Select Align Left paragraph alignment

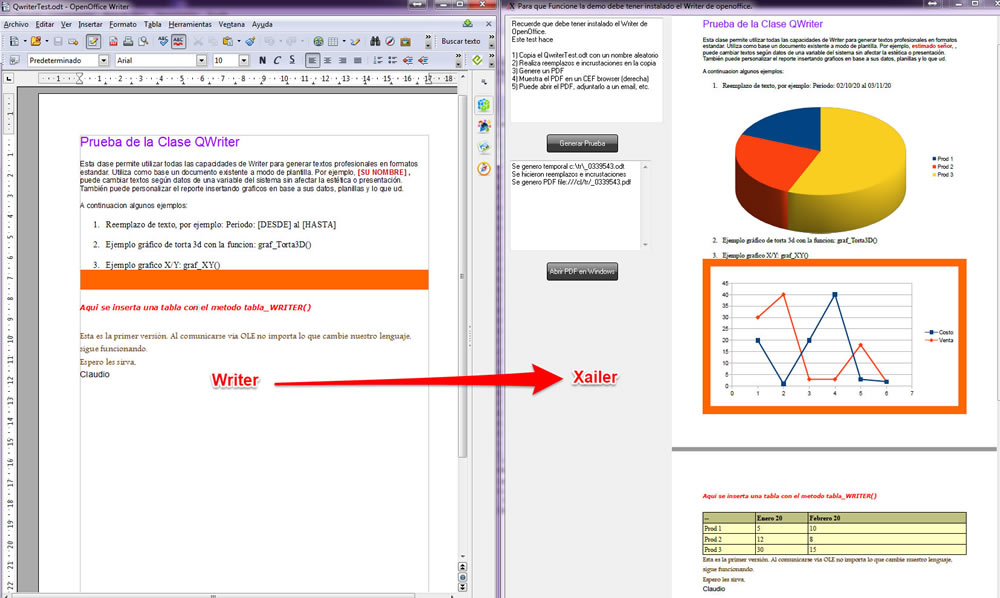click(x=312, y=60)
